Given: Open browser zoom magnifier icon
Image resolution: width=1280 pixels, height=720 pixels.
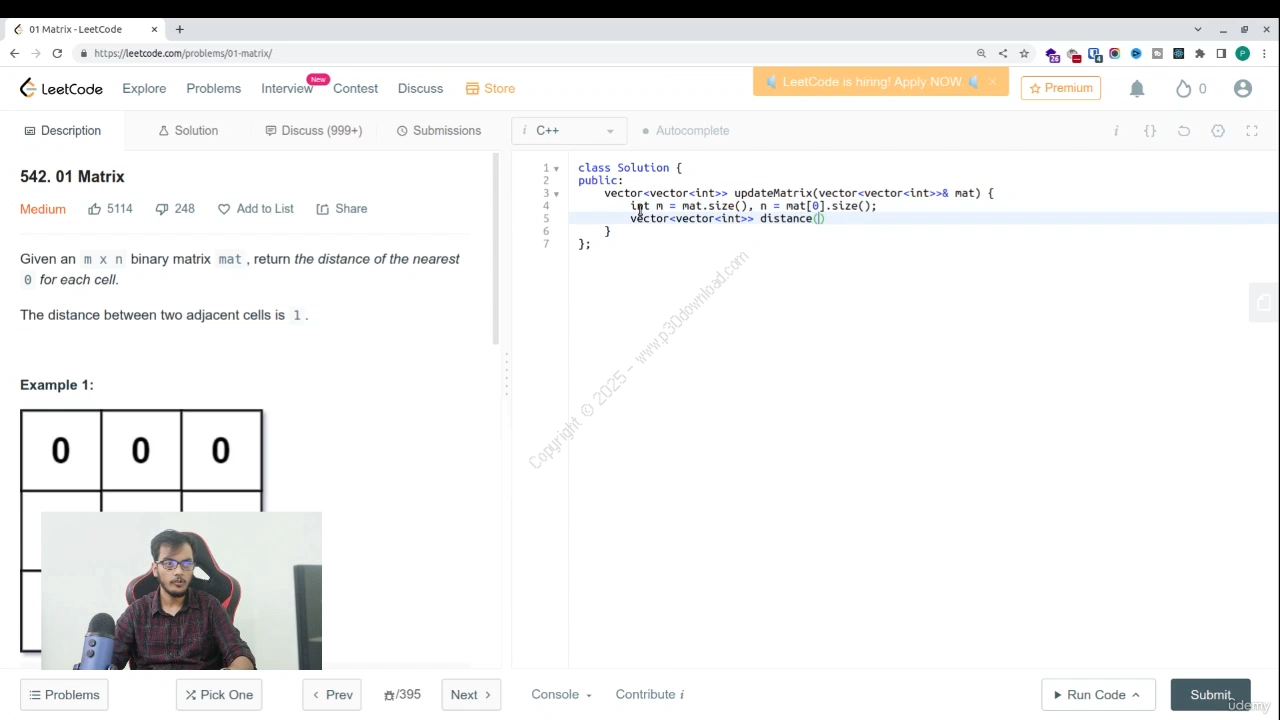Looking at the screenshot, I should pyautogui.click(x=981, y=53).
